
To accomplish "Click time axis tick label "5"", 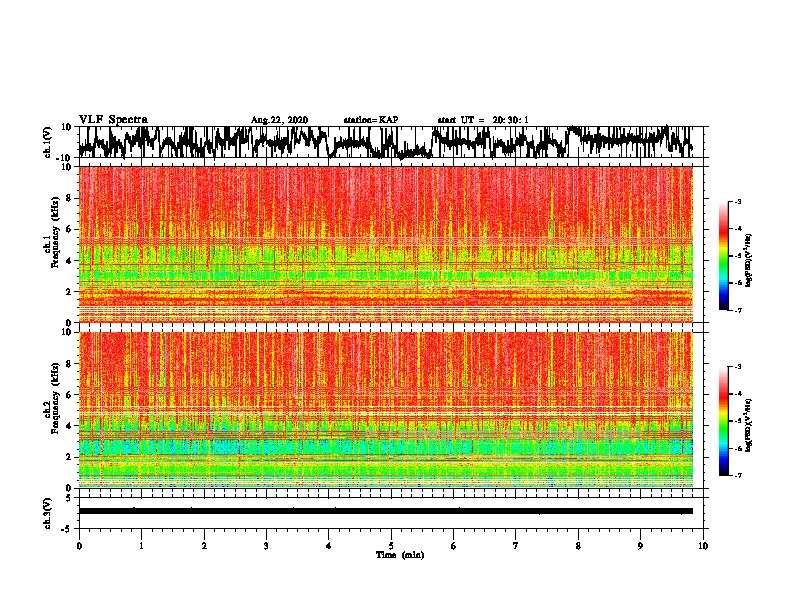I will (391, 546).
